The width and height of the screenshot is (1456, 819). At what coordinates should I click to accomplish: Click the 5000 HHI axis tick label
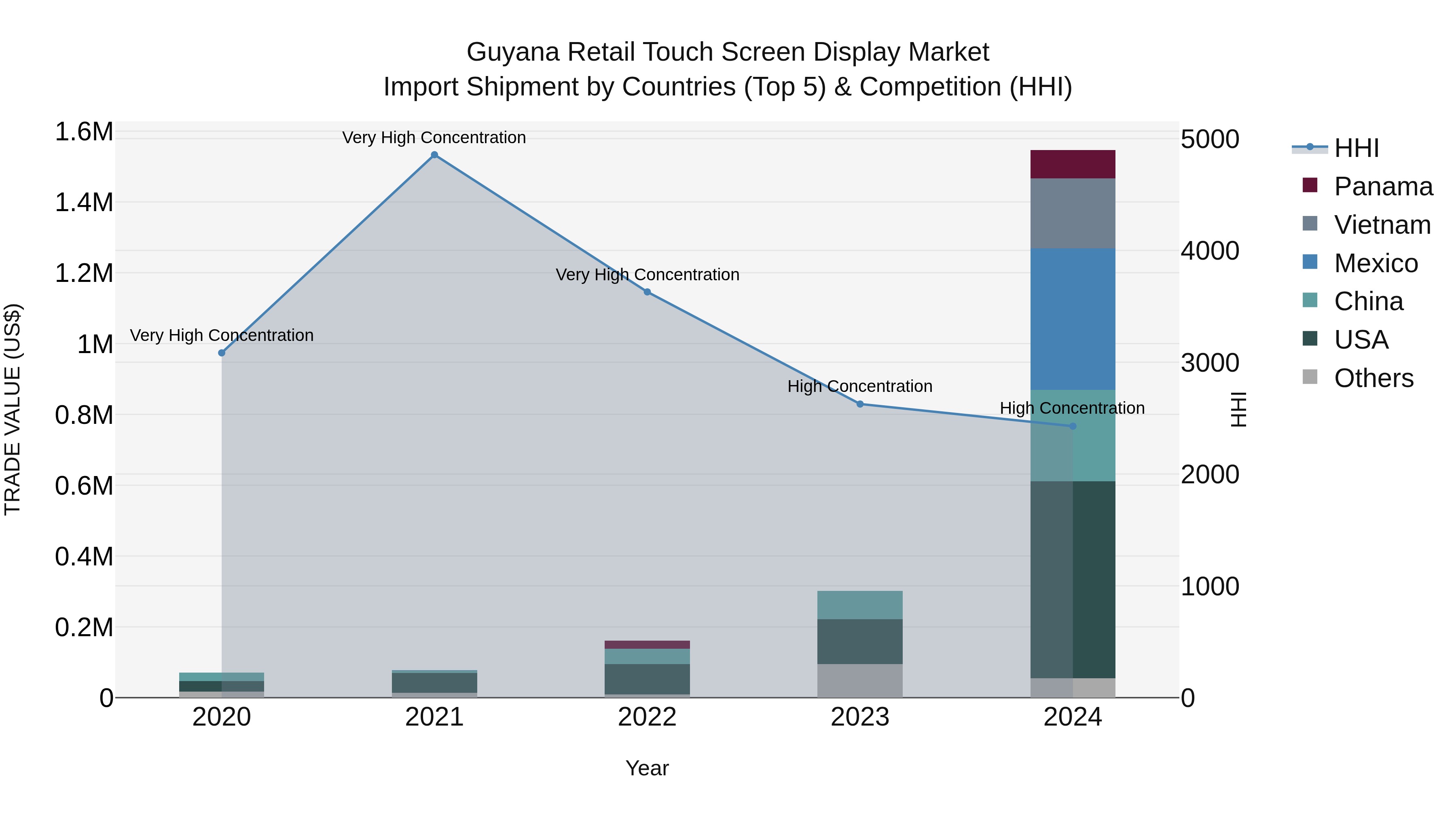pyautogui.click(x=1210, y=139)
